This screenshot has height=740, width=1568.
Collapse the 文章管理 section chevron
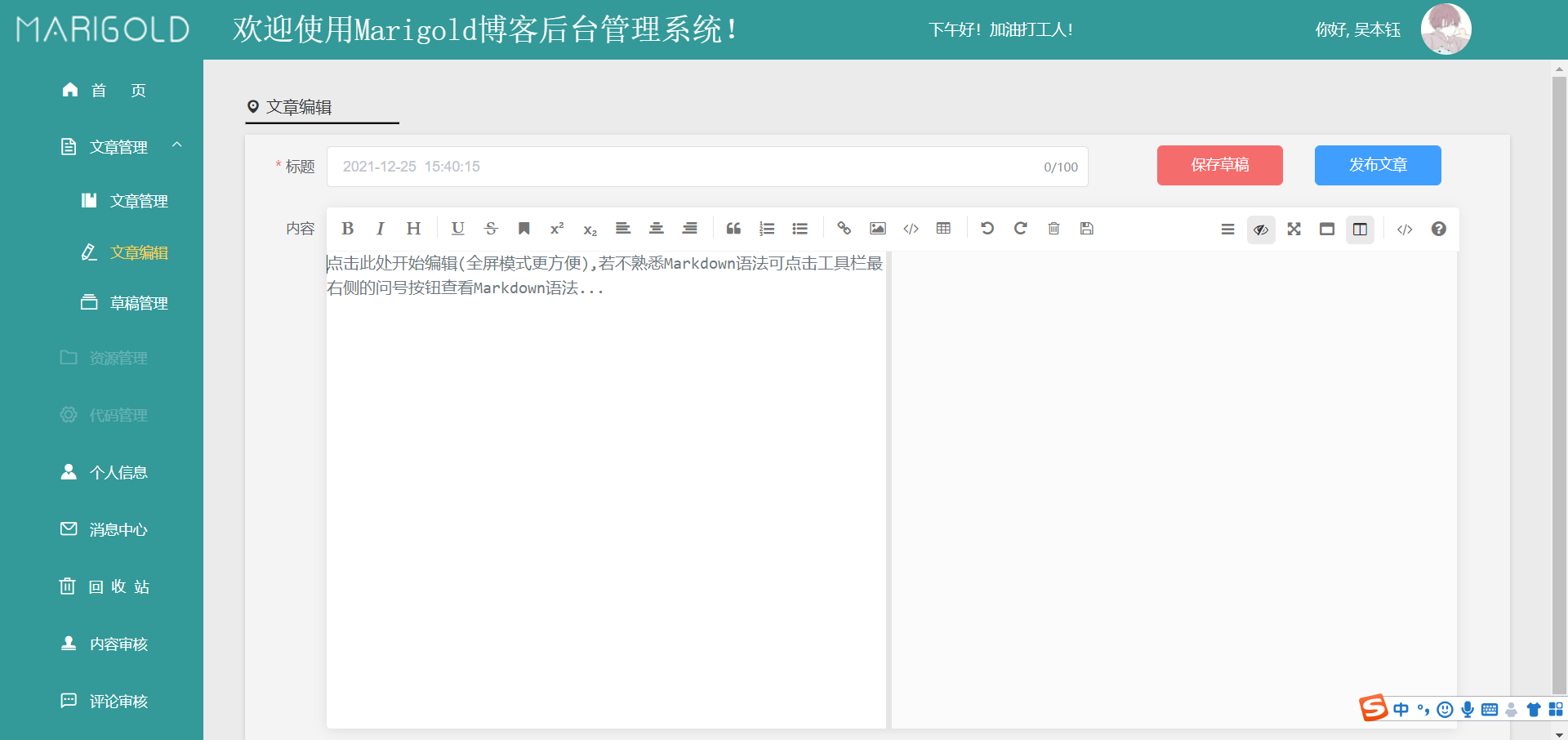177,145
